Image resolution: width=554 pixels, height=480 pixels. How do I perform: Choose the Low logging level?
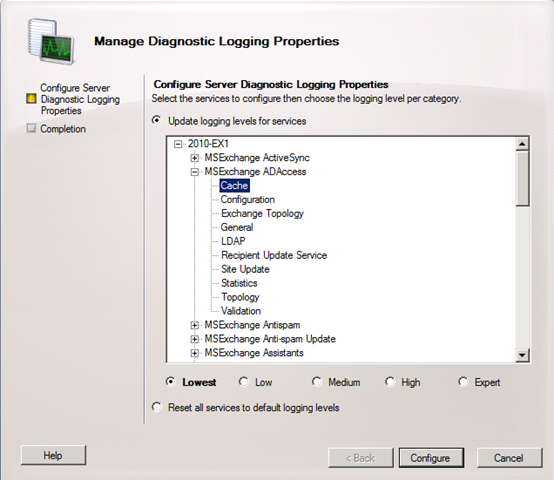click(243, 381)
